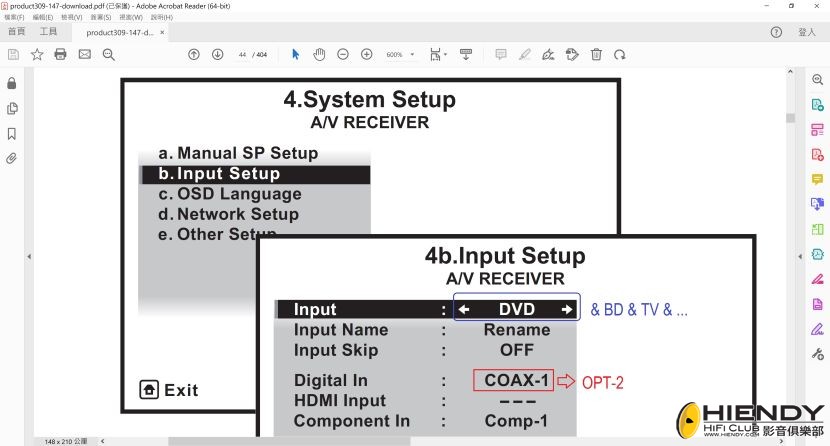Click the page number input field showing 44
Viewport: 830px width, 446px height.
pos(242,54)
